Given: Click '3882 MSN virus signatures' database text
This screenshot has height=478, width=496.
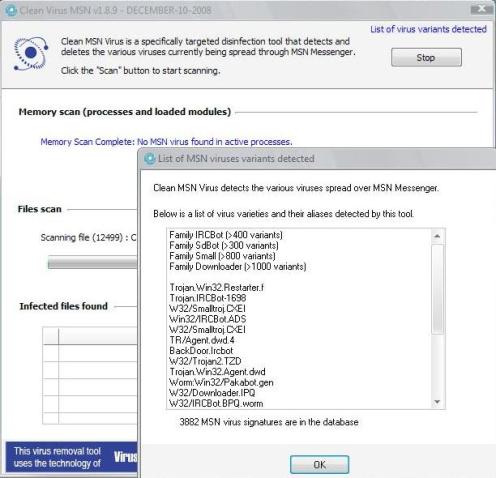Looking at the screenshot, I should point(269,422).
